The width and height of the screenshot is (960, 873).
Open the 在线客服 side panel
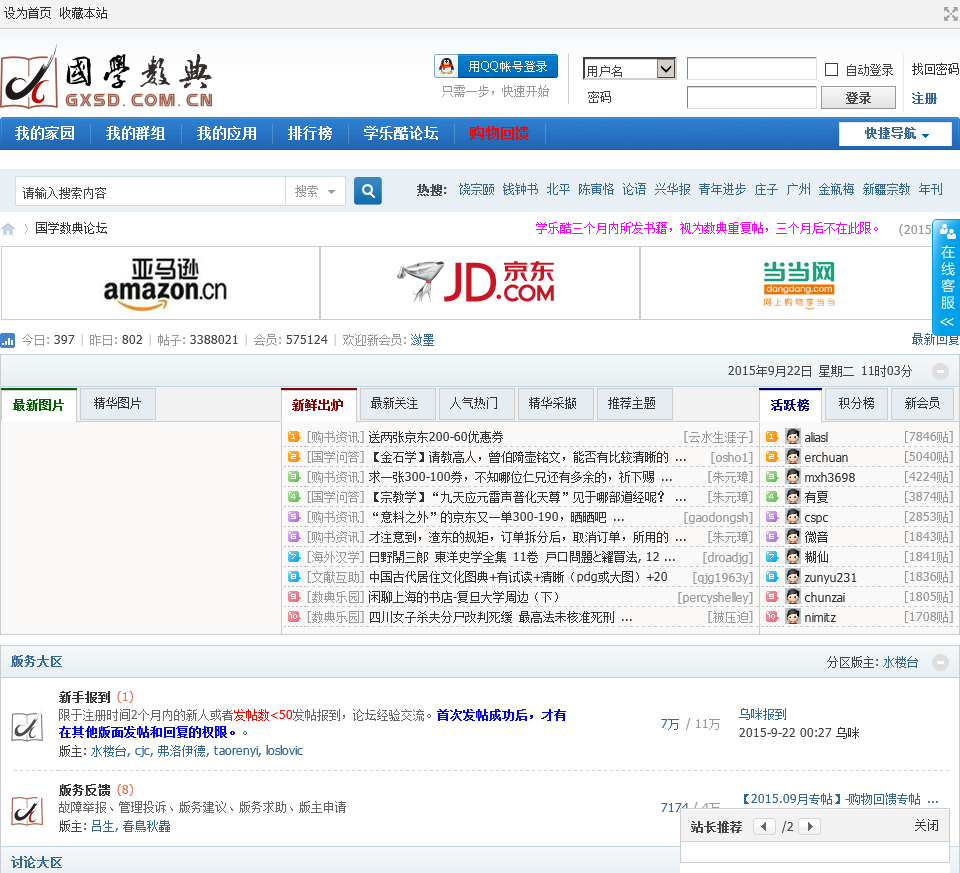click(947, 277)
